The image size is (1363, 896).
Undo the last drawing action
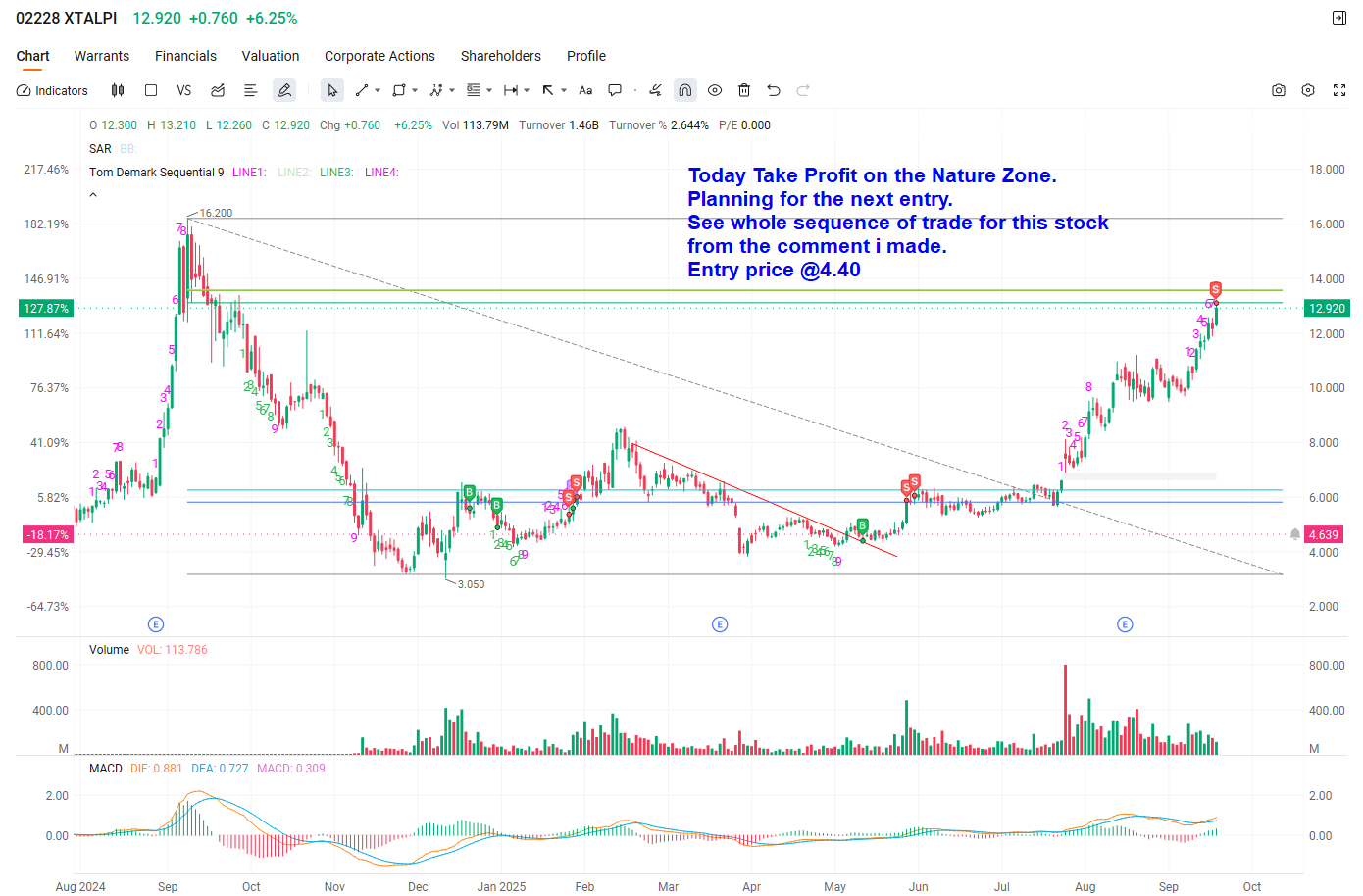point(774,90)
